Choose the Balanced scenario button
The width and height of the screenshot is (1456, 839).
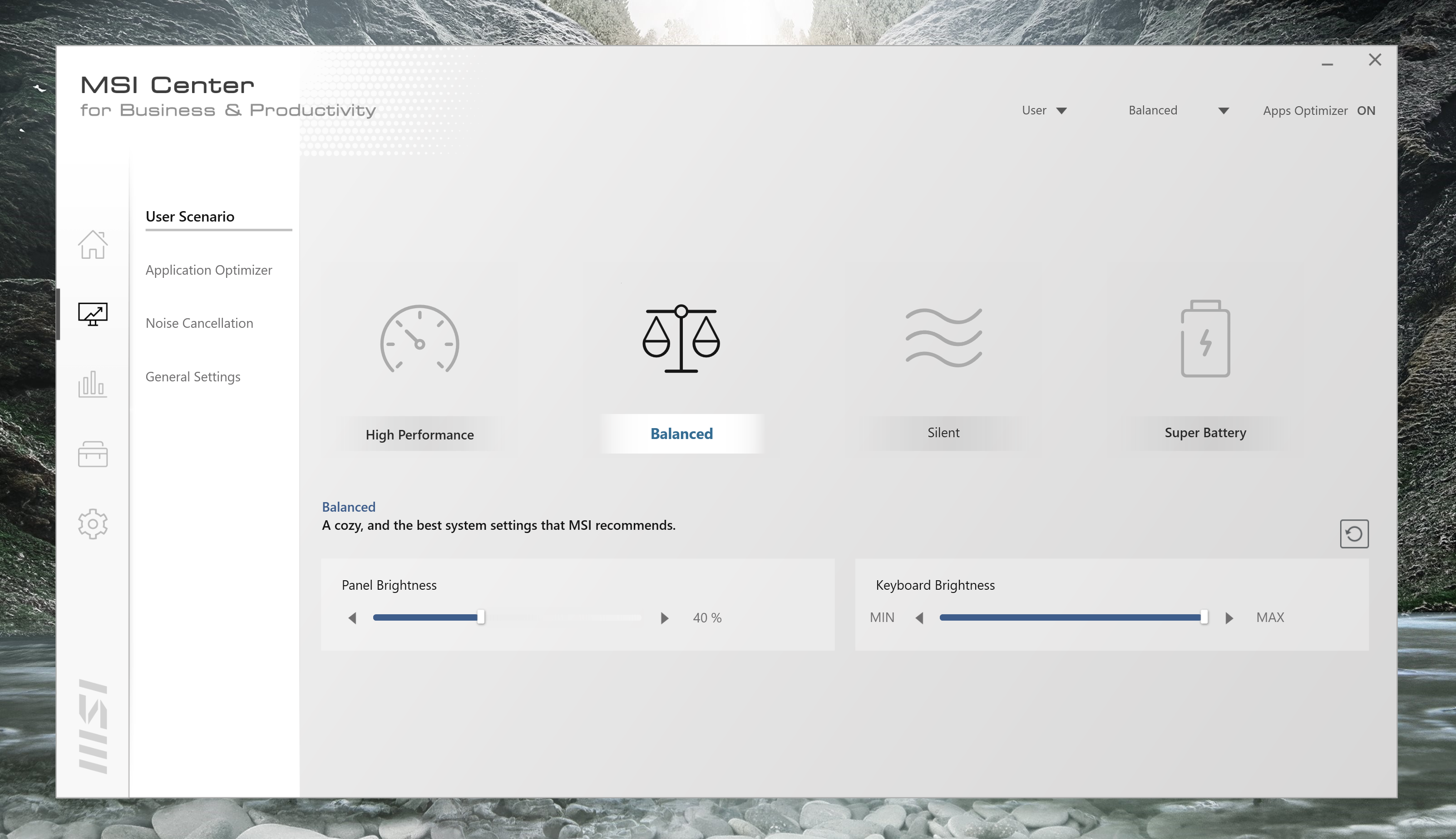pos(681,433)
